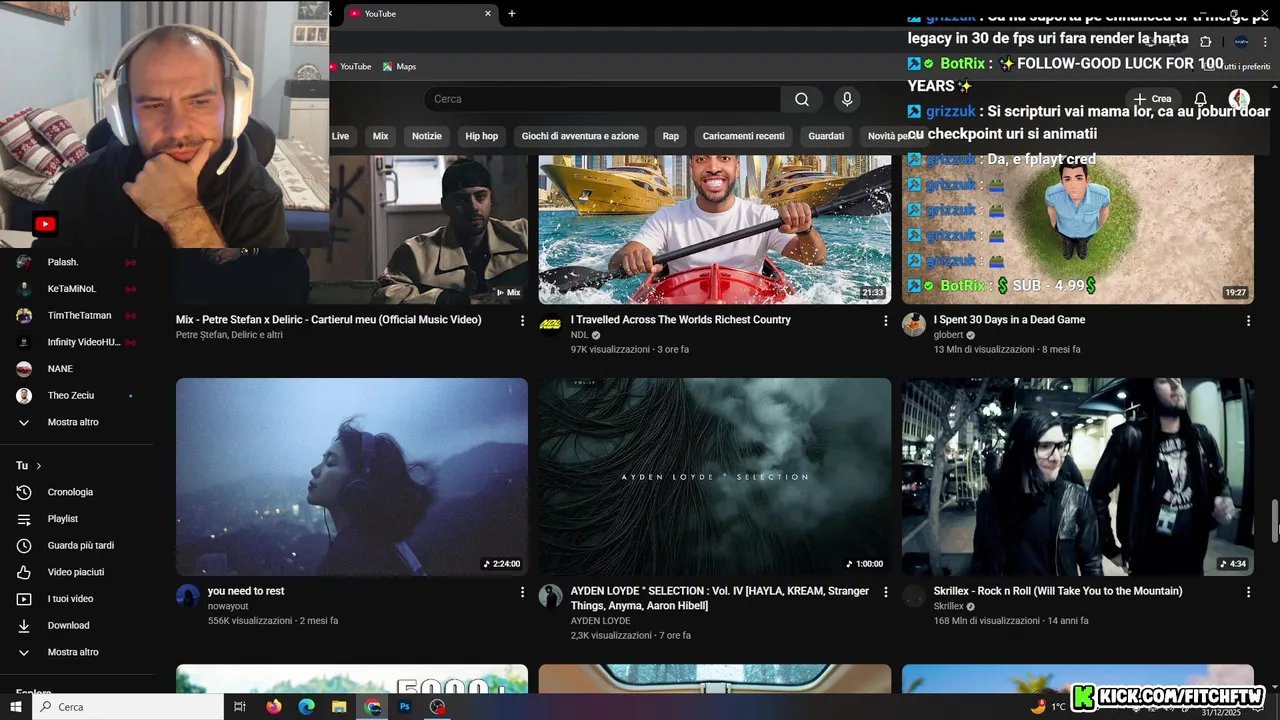
Task: Open the Skrillex Rock n Roll thumbnail
Action: pos(1078,477)
